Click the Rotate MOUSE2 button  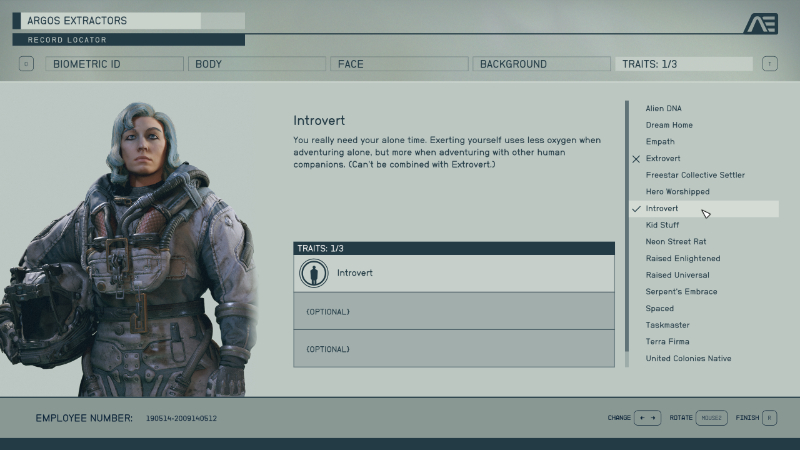(711, 417)
